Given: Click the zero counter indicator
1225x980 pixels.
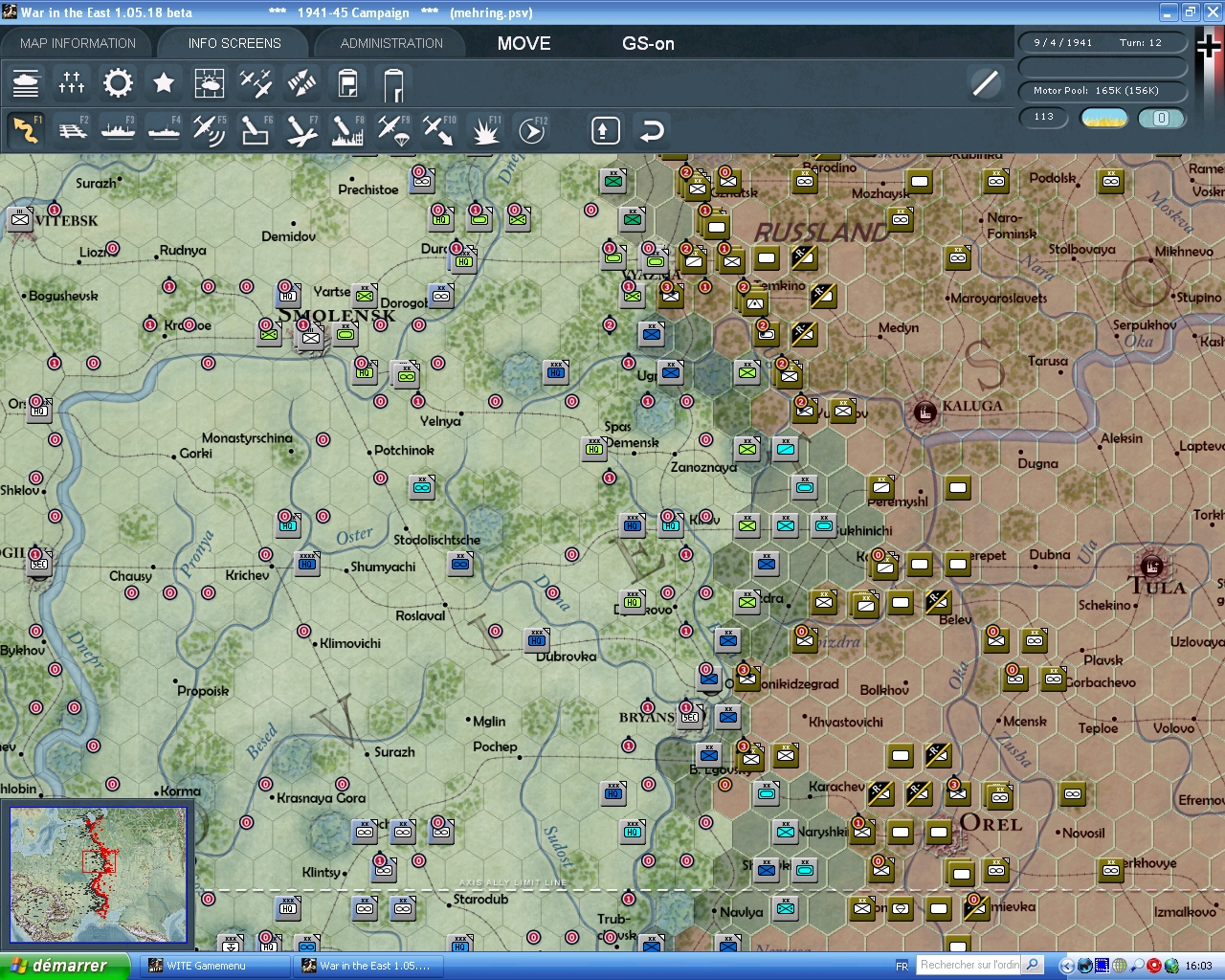Looking at the screenshot, I should tap(1162, 118).
